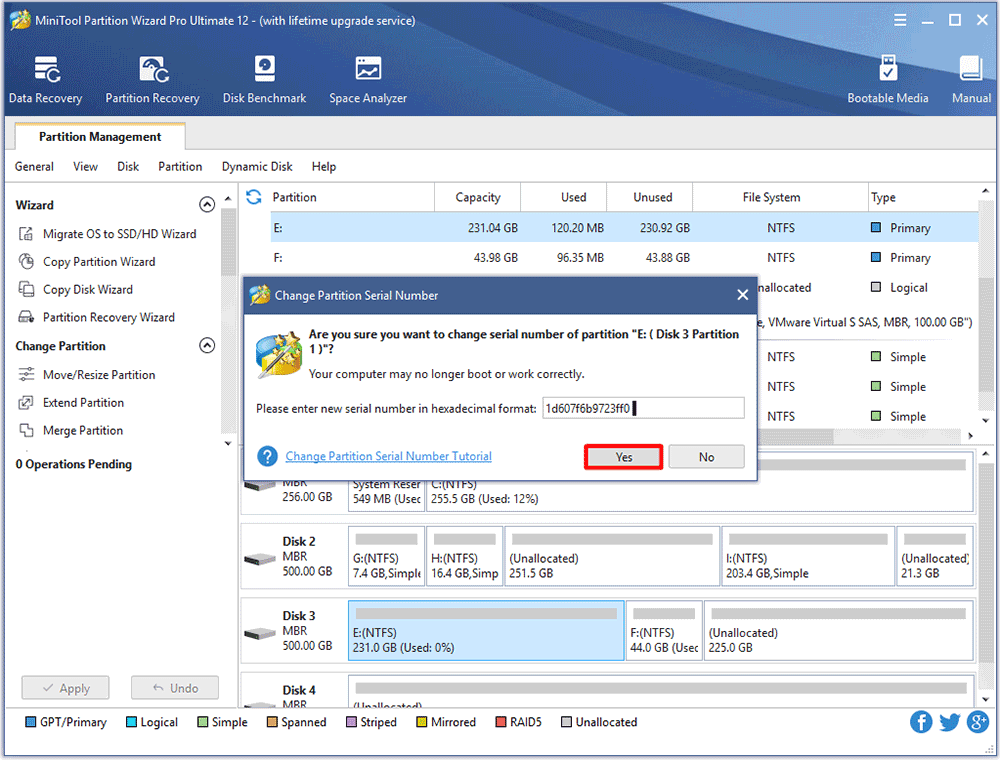The image size is (1000, 760).
Task: Select the new serial number input field
Action: pos(643,407)
